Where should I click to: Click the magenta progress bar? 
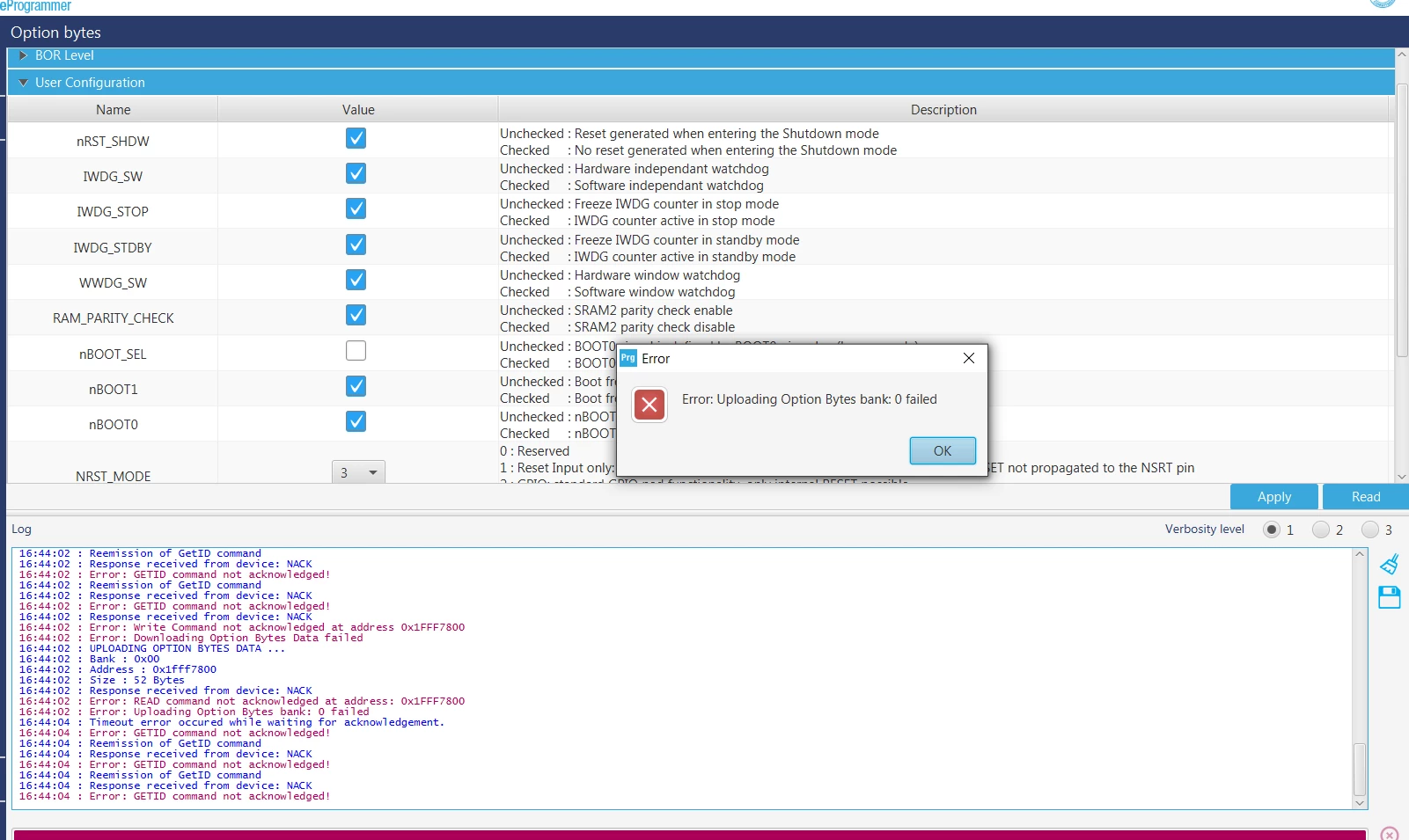tap(690, 834)
